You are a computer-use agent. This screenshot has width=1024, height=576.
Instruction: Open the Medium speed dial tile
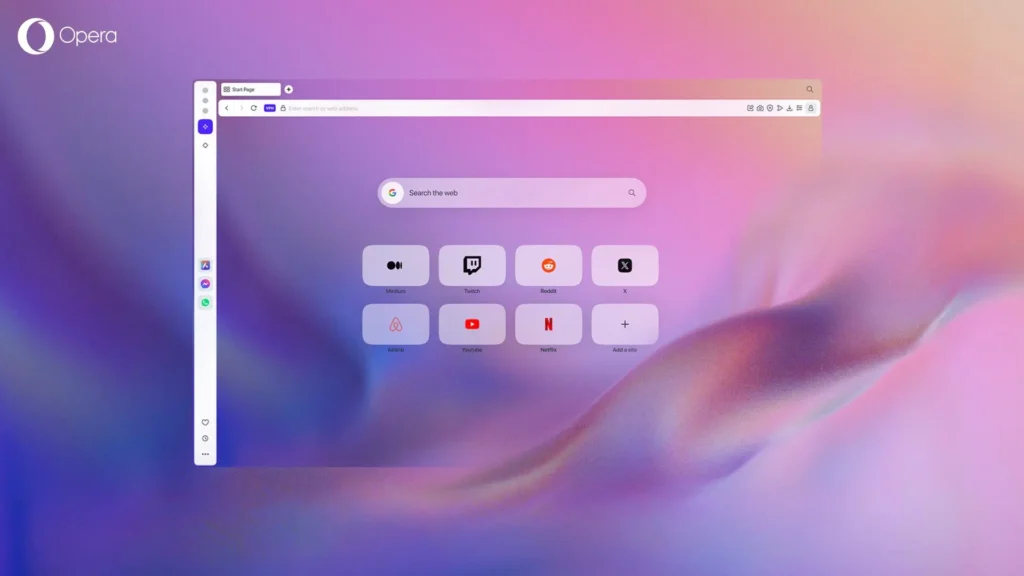pyautogui.click(x=396, y=266)
